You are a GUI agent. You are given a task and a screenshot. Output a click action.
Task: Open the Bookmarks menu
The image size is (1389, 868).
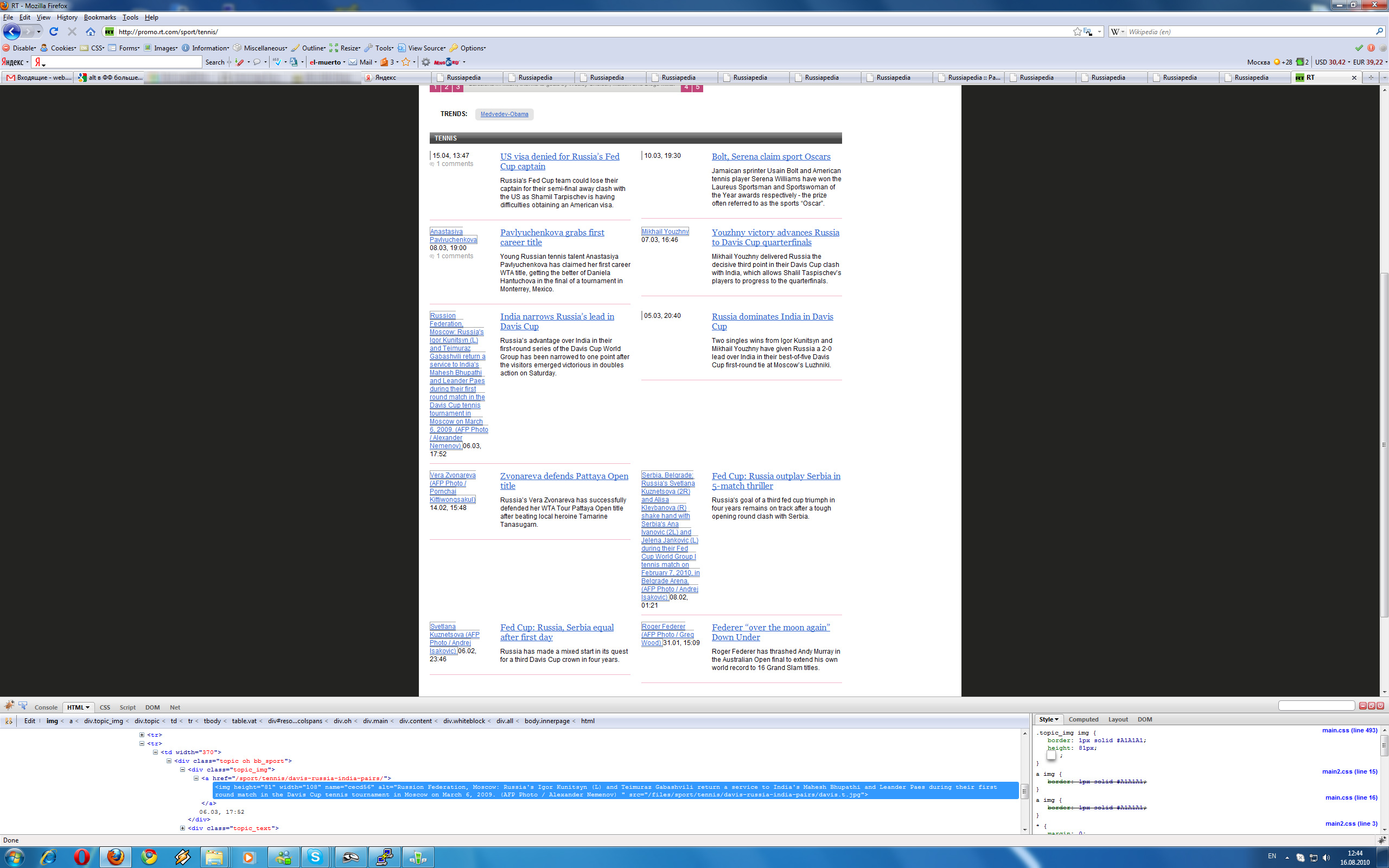100,17
